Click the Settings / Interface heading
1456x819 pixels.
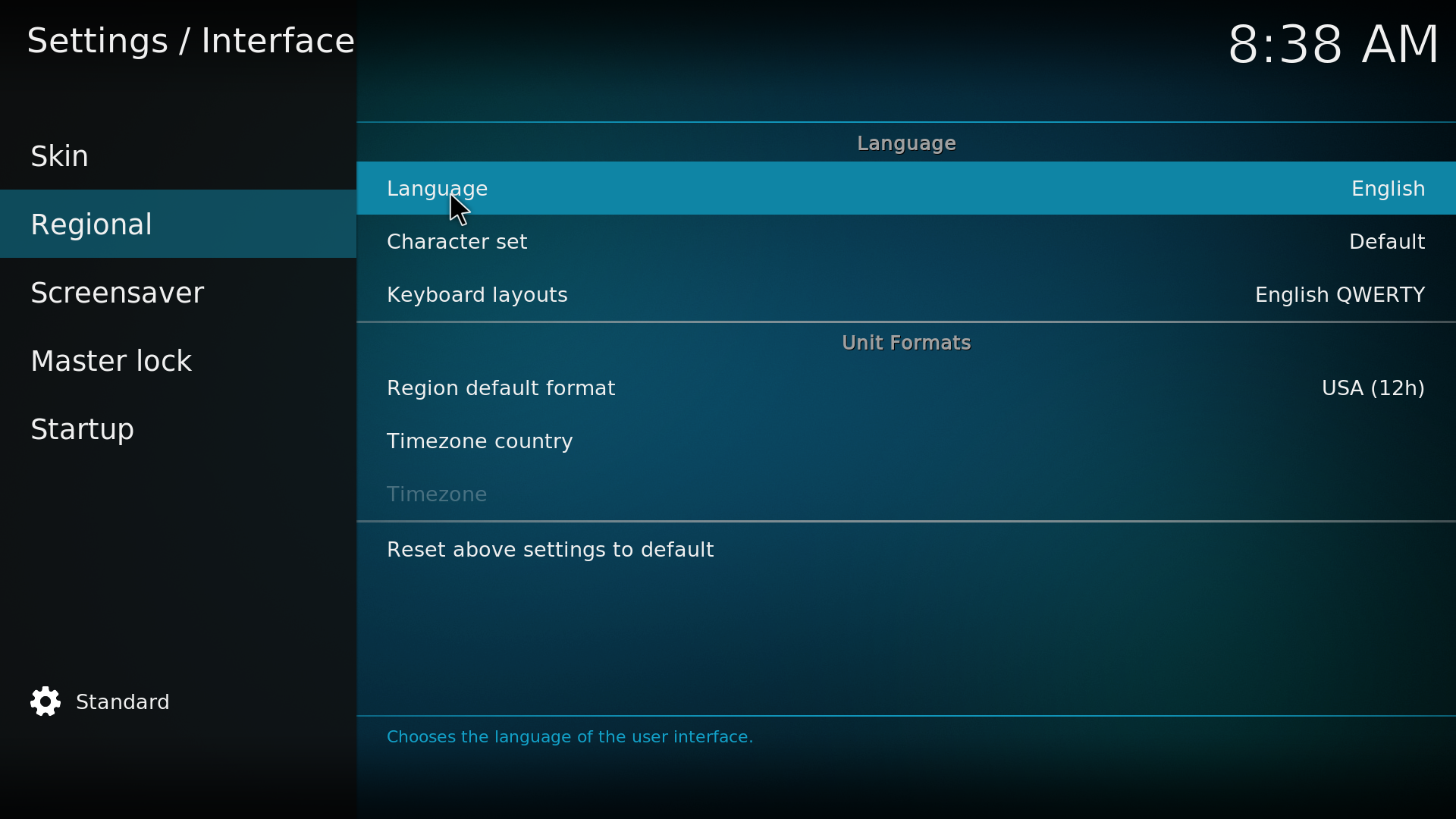tap(190, 41)
